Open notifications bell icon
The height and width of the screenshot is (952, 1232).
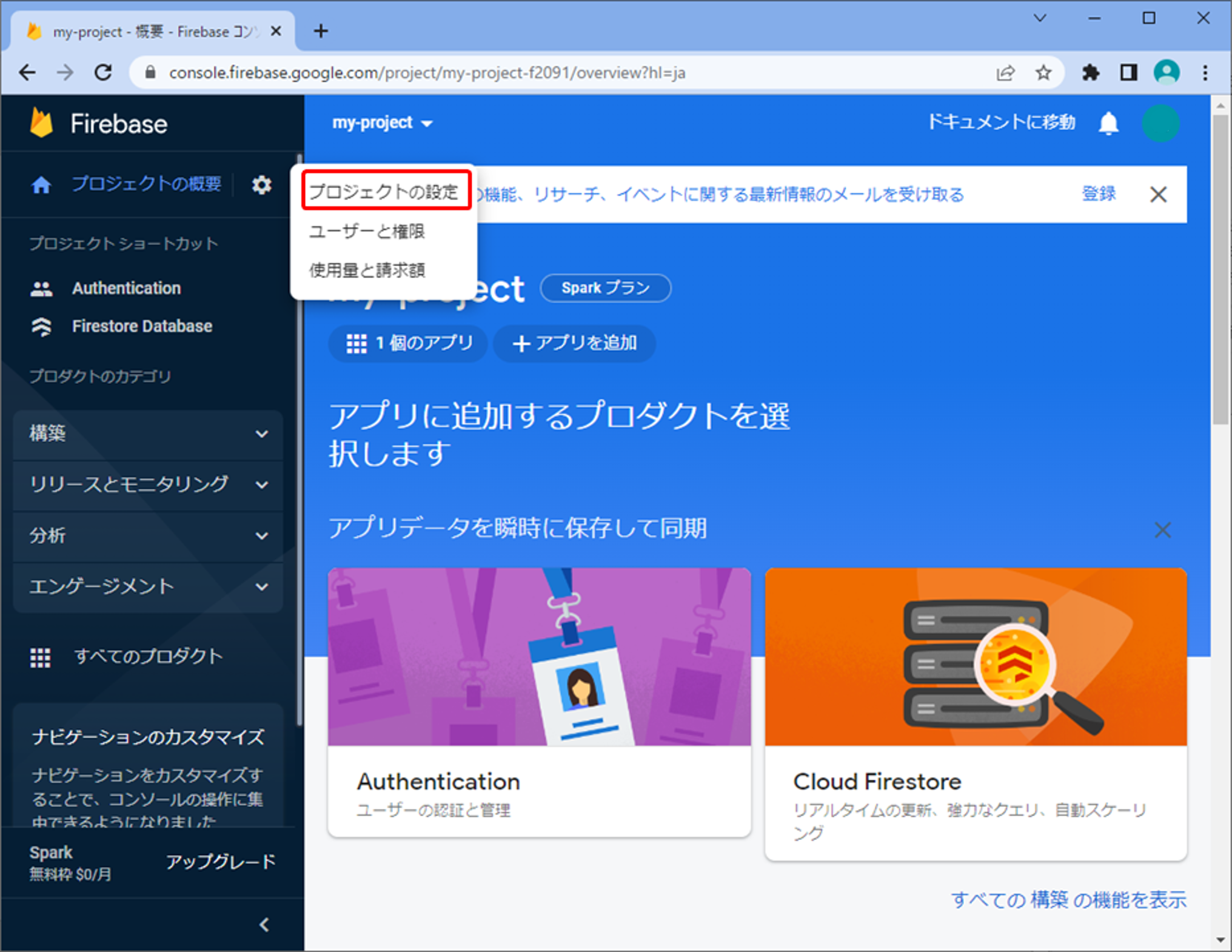[x=1108, y=123]
